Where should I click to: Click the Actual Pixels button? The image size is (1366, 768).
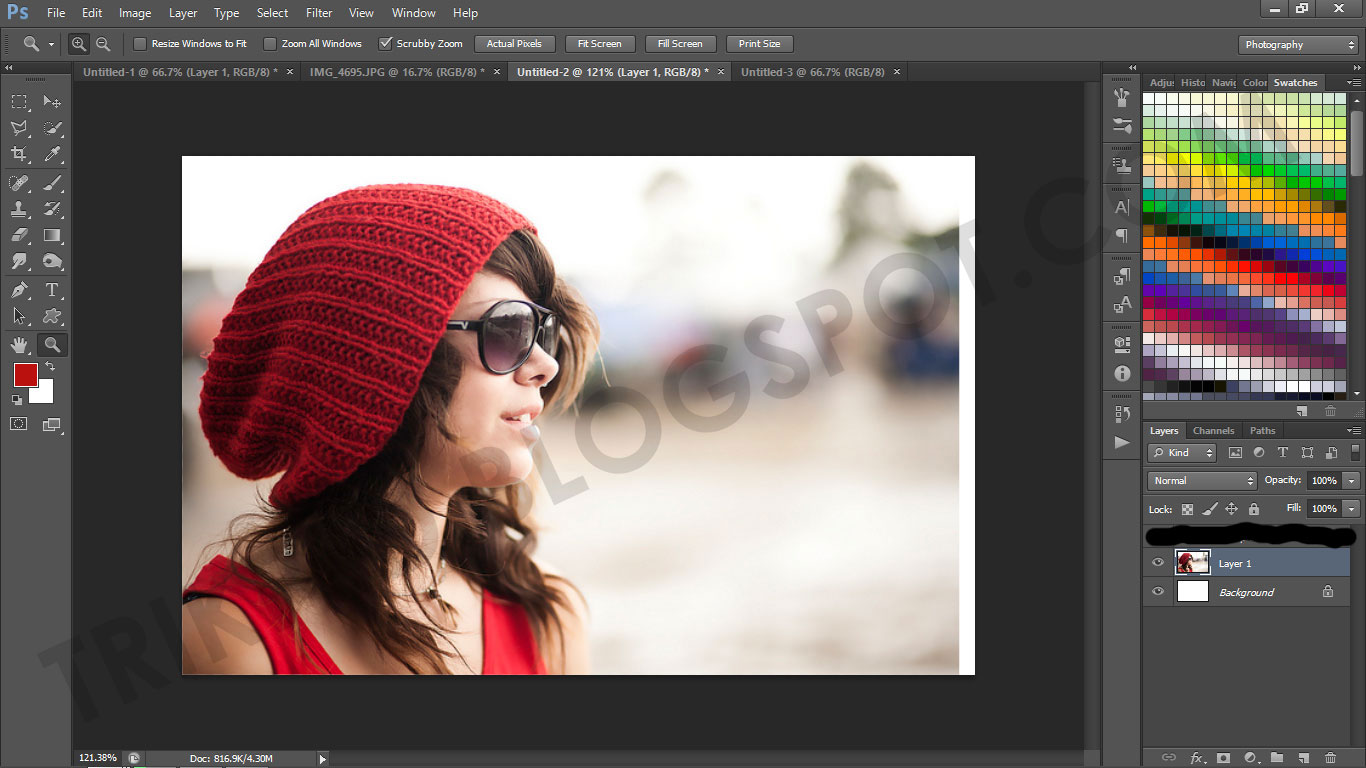click(x=514, y=44)
